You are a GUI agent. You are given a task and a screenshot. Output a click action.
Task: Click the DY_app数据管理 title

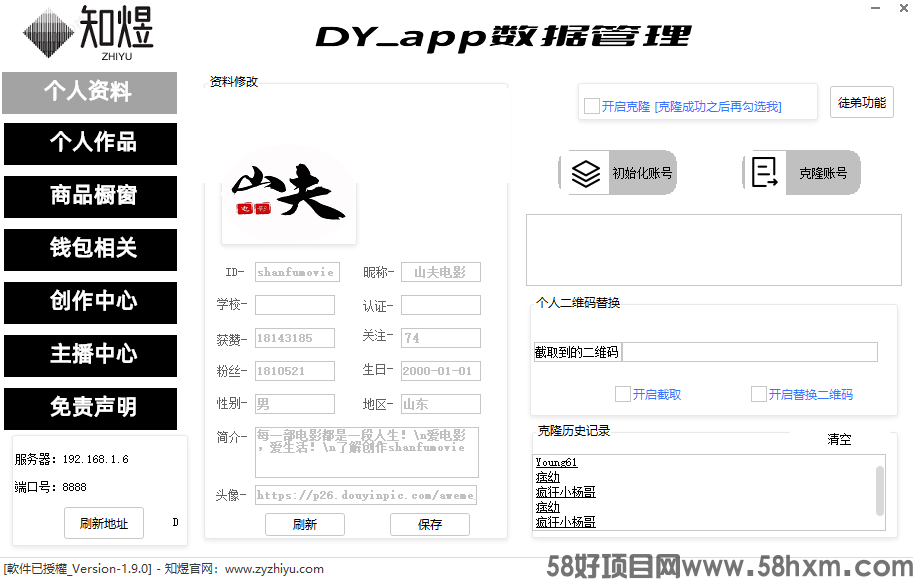coord(503,37)
